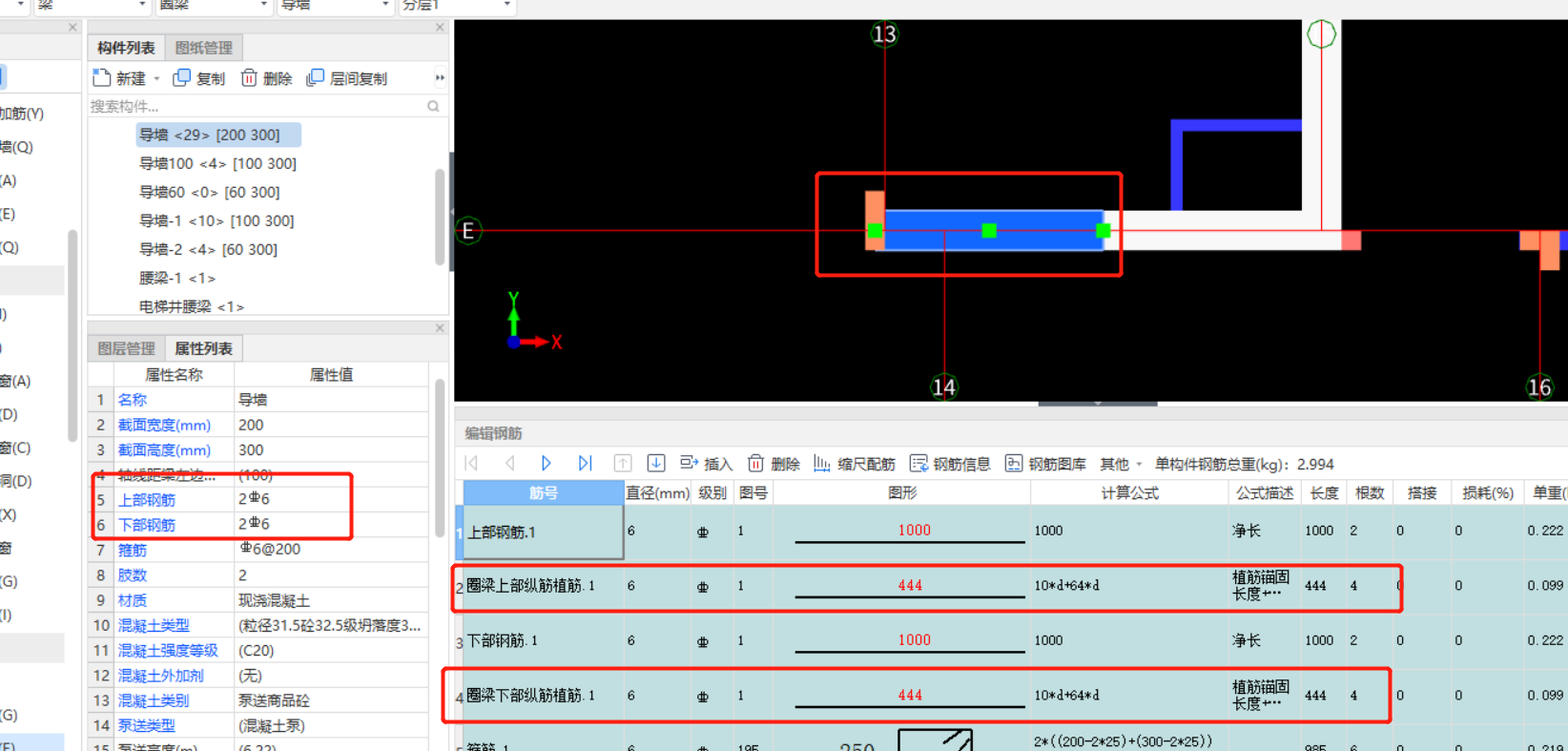Click 上部钢筋 property name
Image resolution: width=1568 pixels, height=751 pixels.
pyautogui.click(x=147, y=499)
